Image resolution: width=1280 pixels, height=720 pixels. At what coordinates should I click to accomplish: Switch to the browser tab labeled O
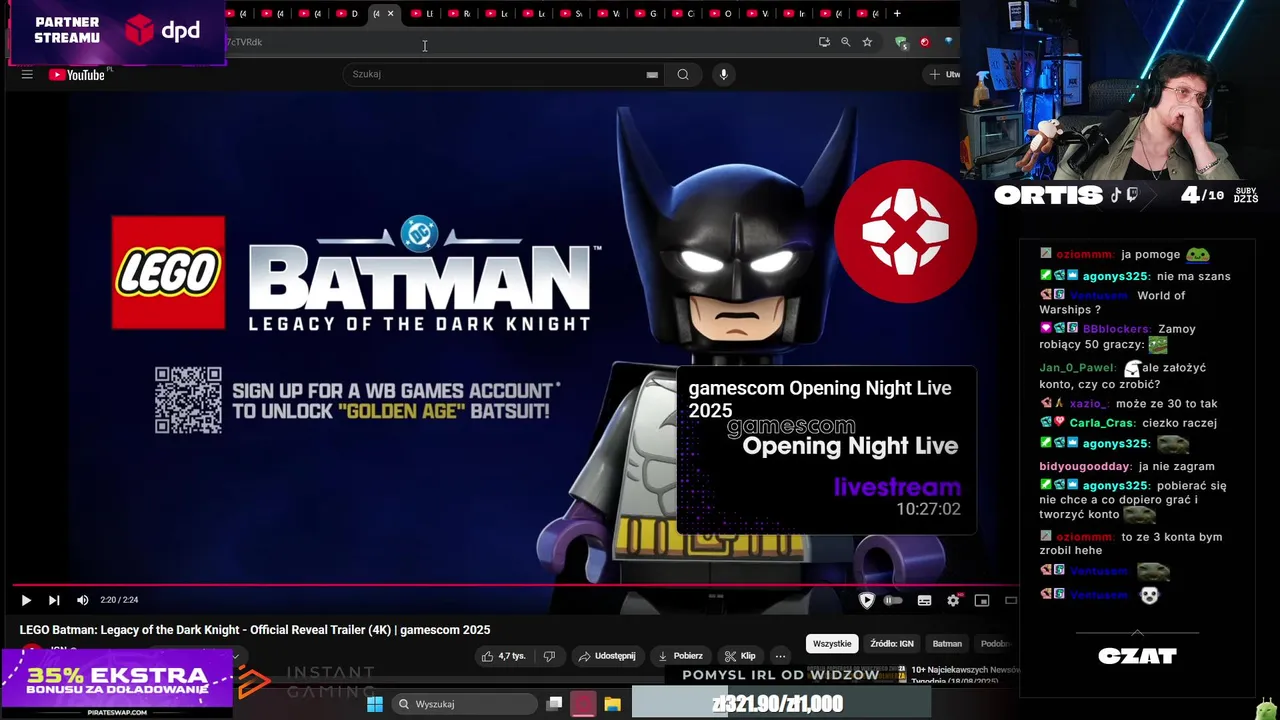720,14
